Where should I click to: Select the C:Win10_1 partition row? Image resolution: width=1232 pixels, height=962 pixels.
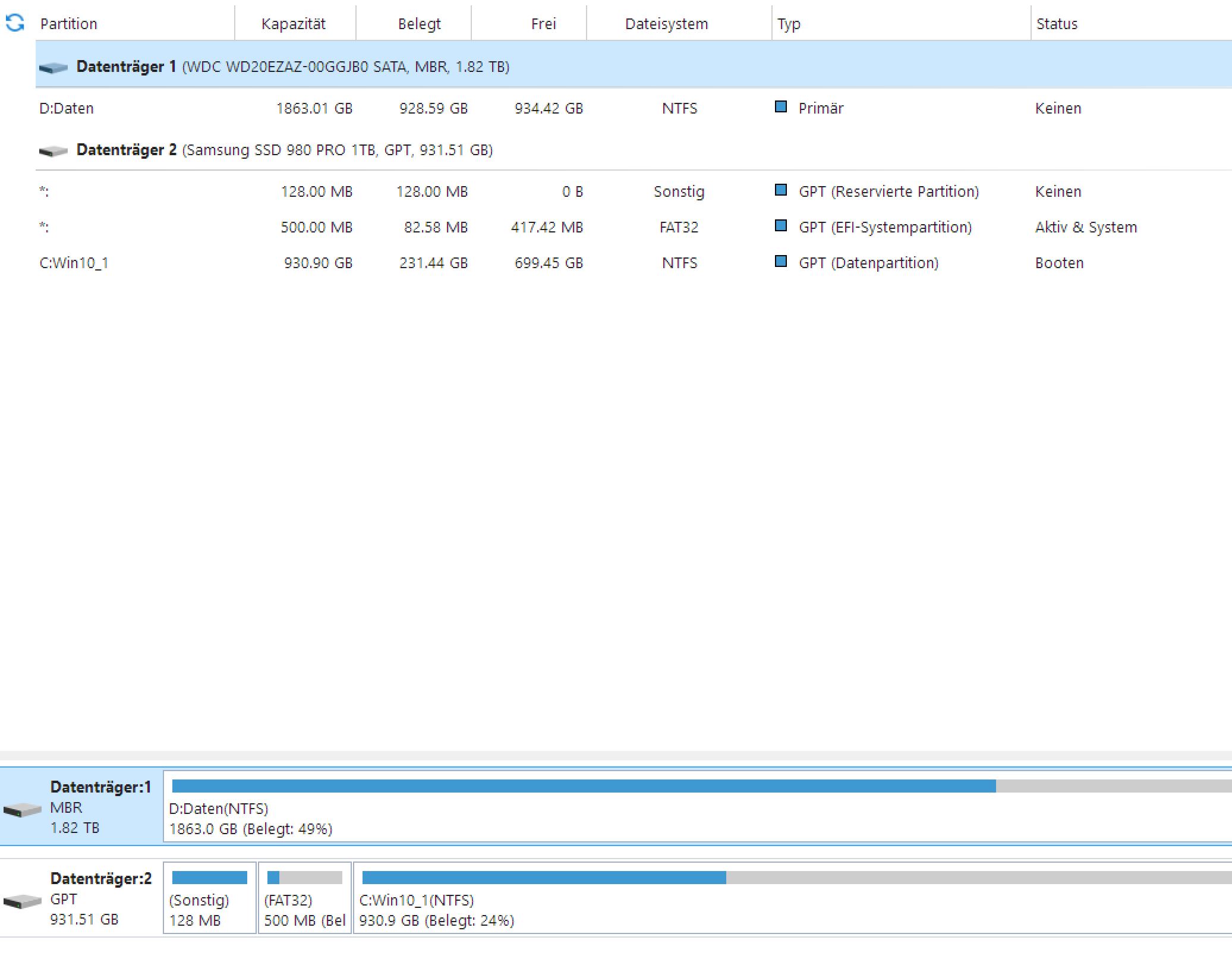click(634, 263)
